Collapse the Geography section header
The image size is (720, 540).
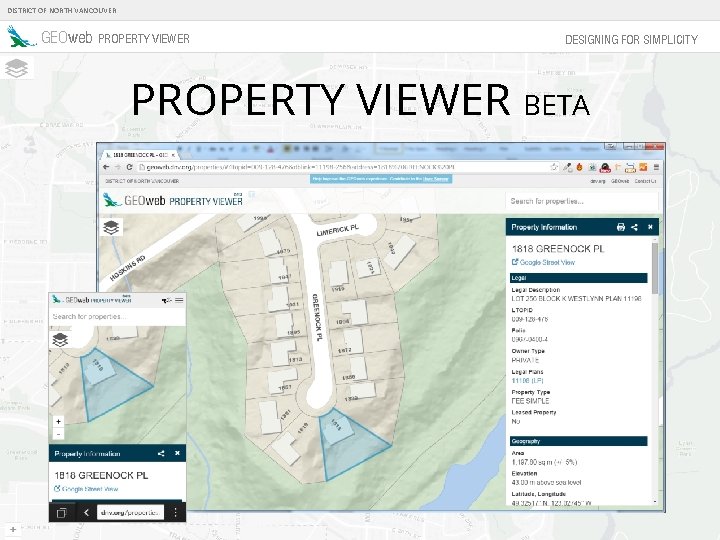[x=579, y=441]
